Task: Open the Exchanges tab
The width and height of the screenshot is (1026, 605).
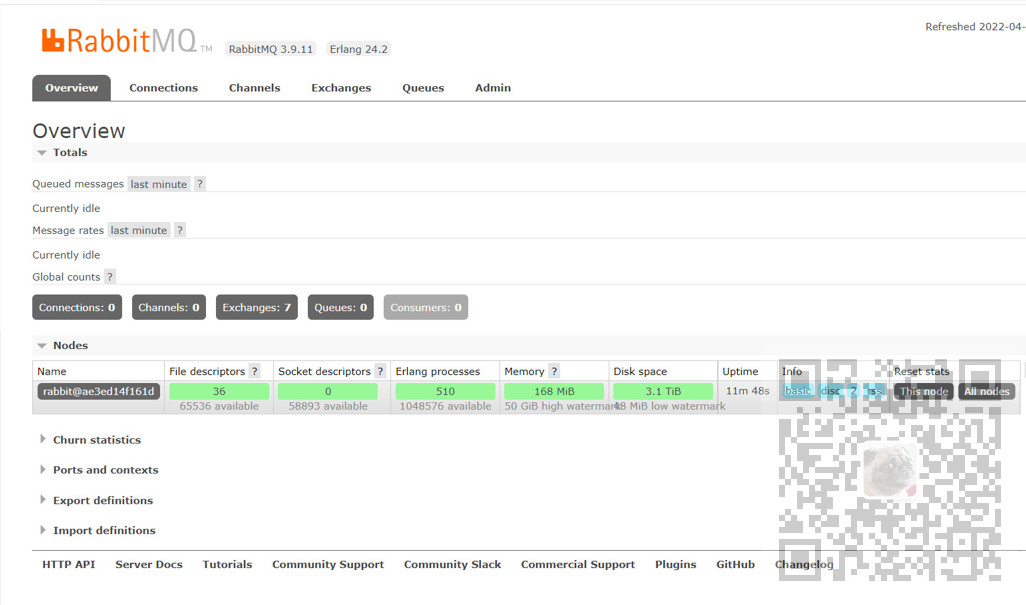Action: [x=341, y=88]
